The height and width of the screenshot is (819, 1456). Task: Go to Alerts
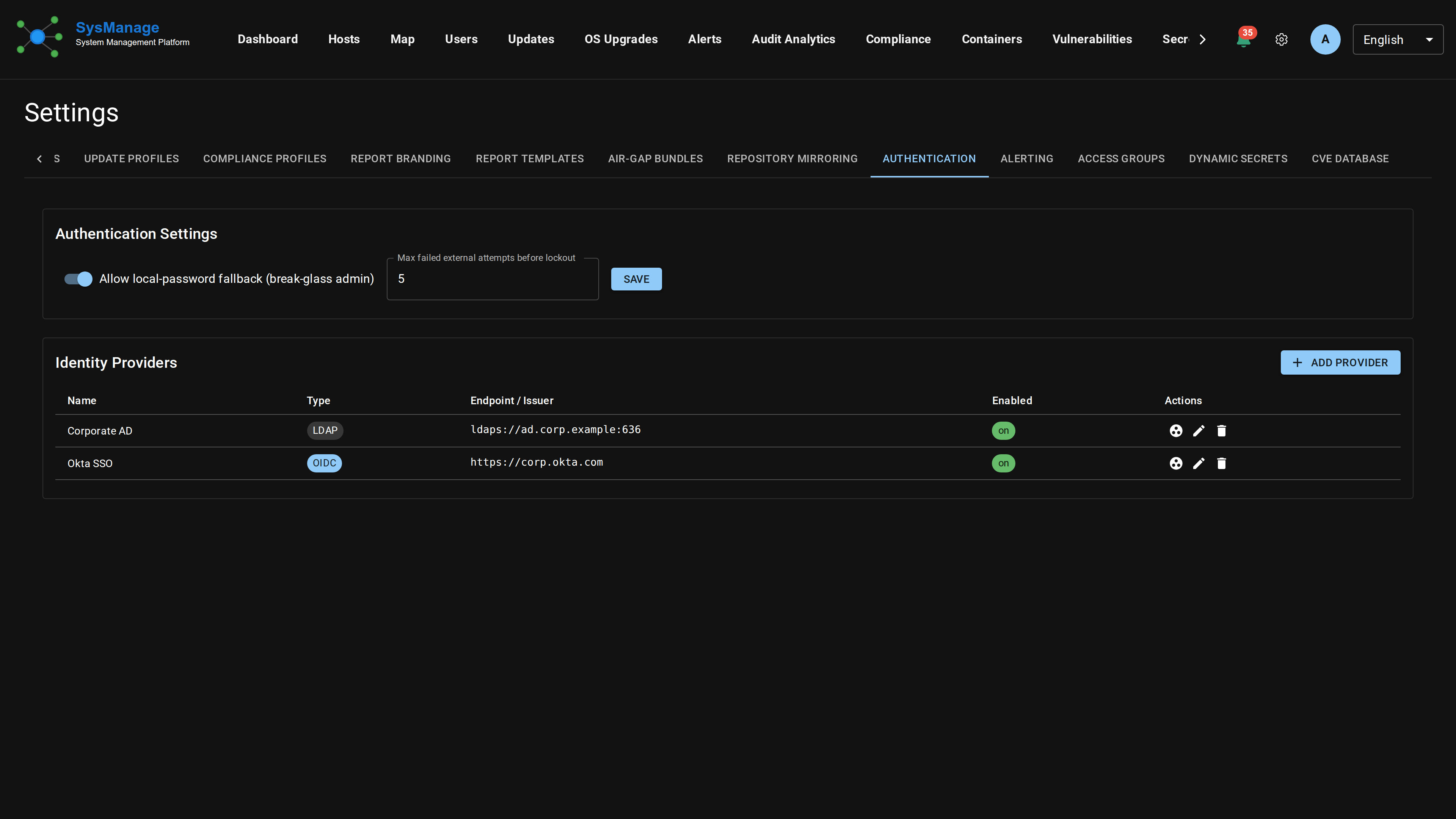coord(704,39)
